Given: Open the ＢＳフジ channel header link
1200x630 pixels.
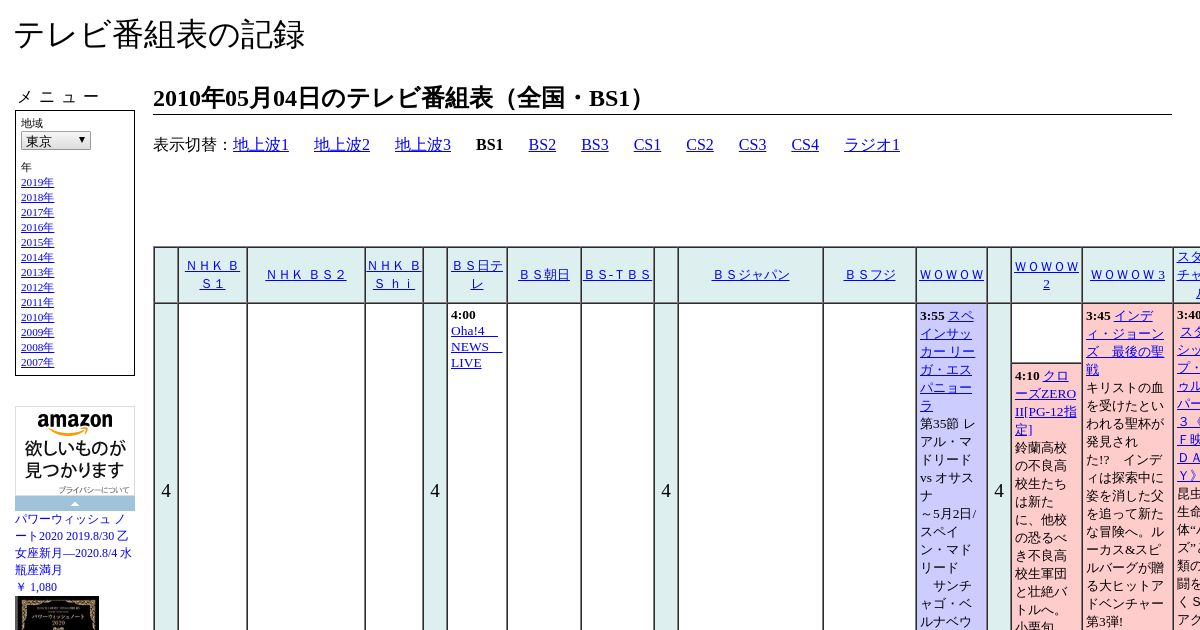Looking at the screenshot, I should [870, 275].
